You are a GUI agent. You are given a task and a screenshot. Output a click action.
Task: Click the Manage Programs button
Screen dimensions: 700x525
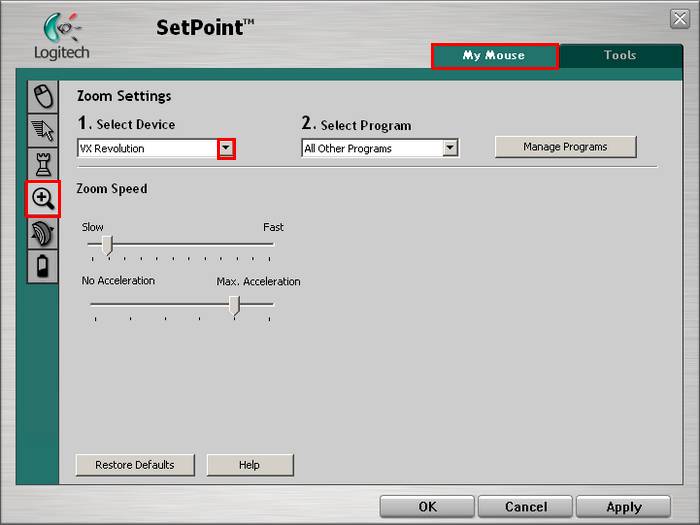pyautogui.click(x=566, y=147)
